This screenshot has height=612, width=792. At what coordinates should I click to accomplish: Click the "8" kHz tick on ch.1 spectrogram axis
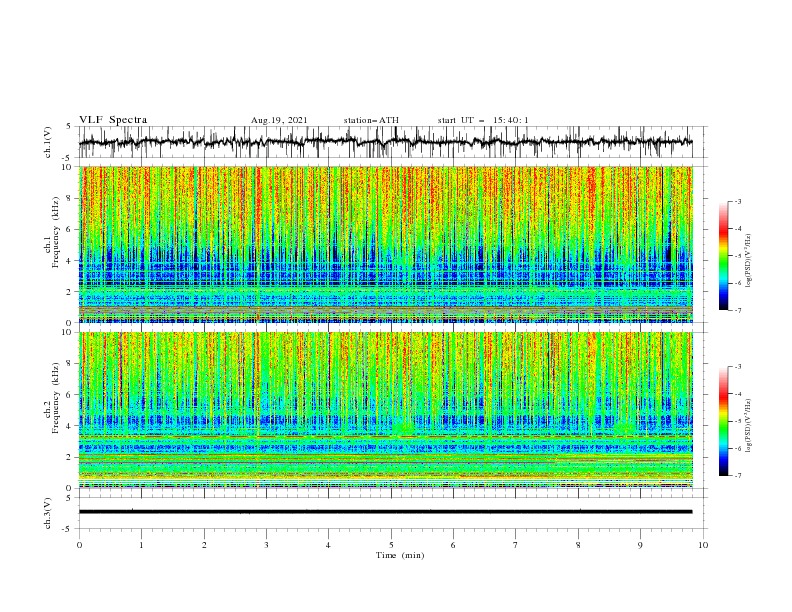71,198
